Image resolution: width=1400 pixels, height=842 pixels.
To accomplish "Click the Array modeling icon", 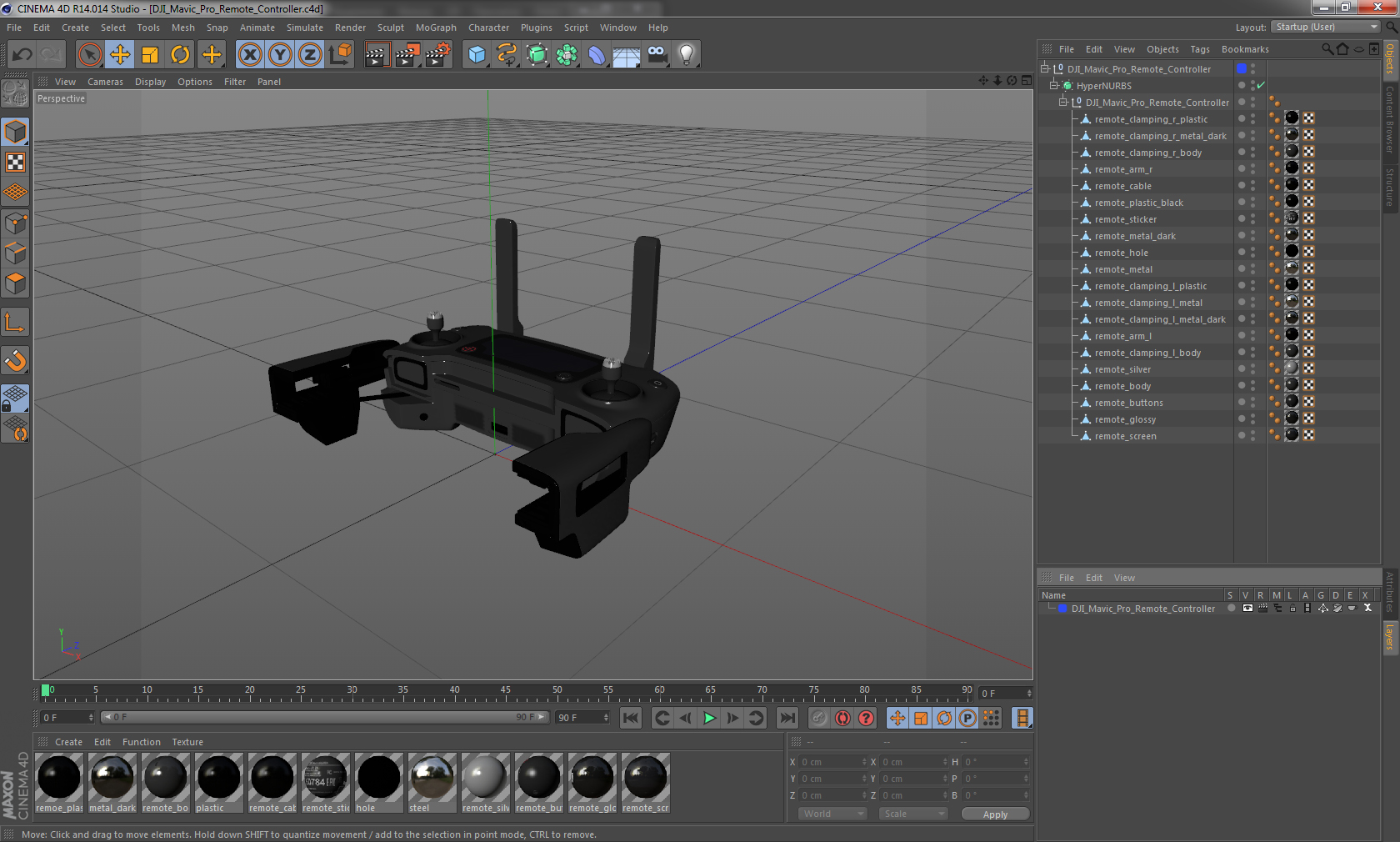I will (567, 55).
